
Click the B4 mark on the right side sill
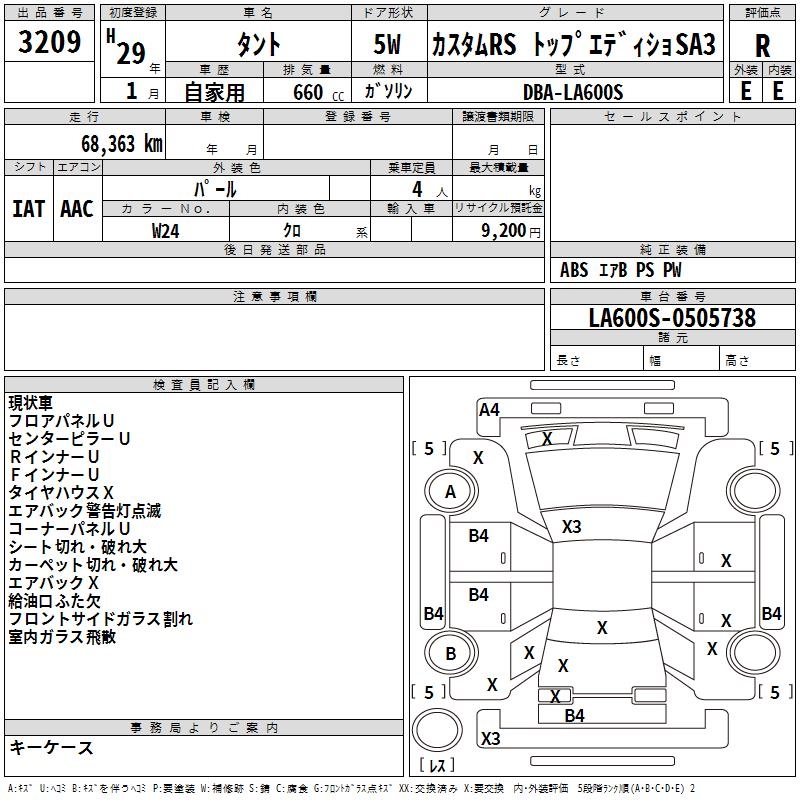click(771, 614)
